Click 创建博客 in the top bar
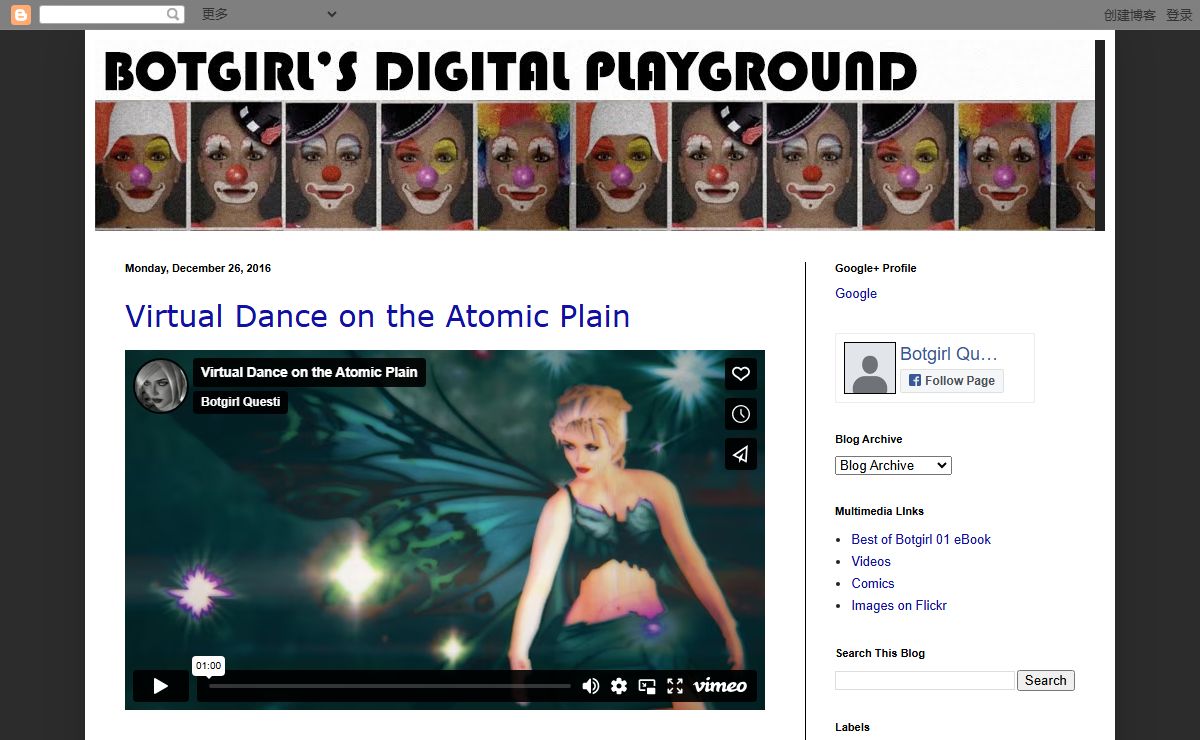Viewport: 1200px width, 740px height. pyautogui.click(x=1129, y=15)
